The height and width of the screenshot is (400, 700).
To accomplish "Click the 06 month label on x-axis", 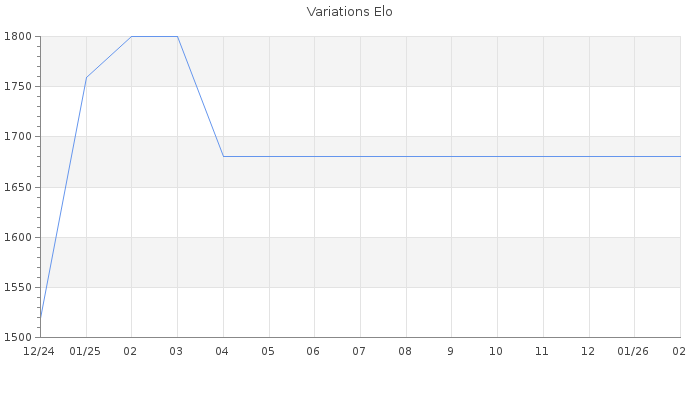I will [x=314, y=351].
